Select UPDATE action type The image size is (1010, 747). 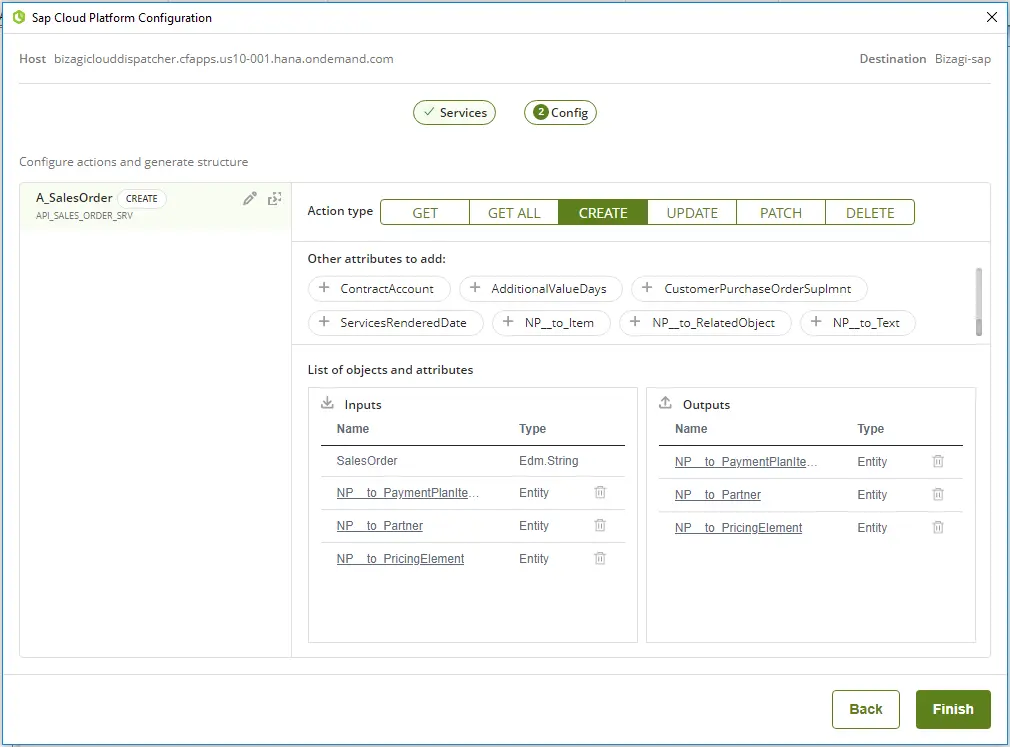click(692, 213)
